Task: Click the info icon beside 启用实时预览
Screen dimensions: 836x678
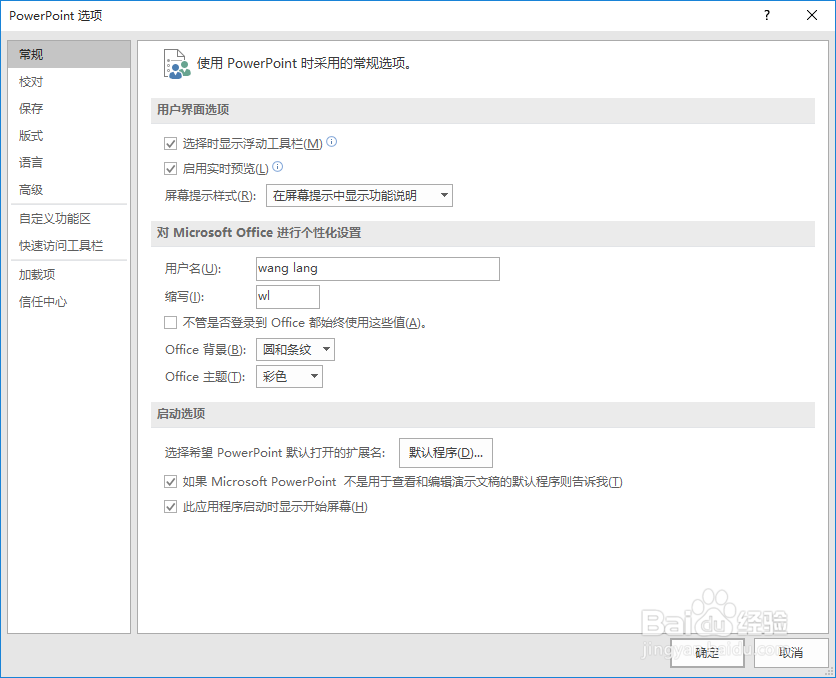Action: point(280,166)
